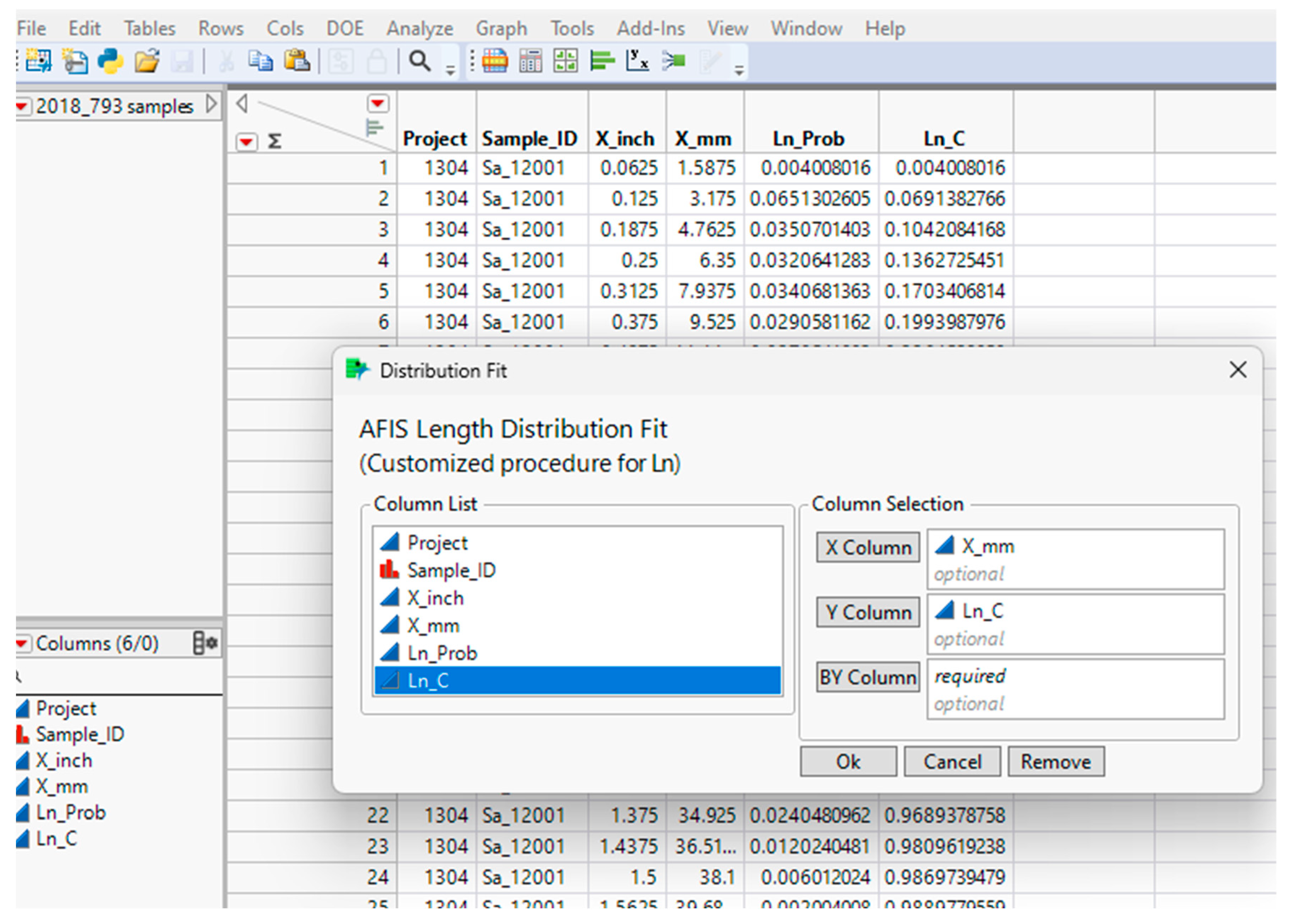The height and width of the screenshot is (924, 1289).
Task: Click the Graph Builder grid icon
Action: point(566,61)
